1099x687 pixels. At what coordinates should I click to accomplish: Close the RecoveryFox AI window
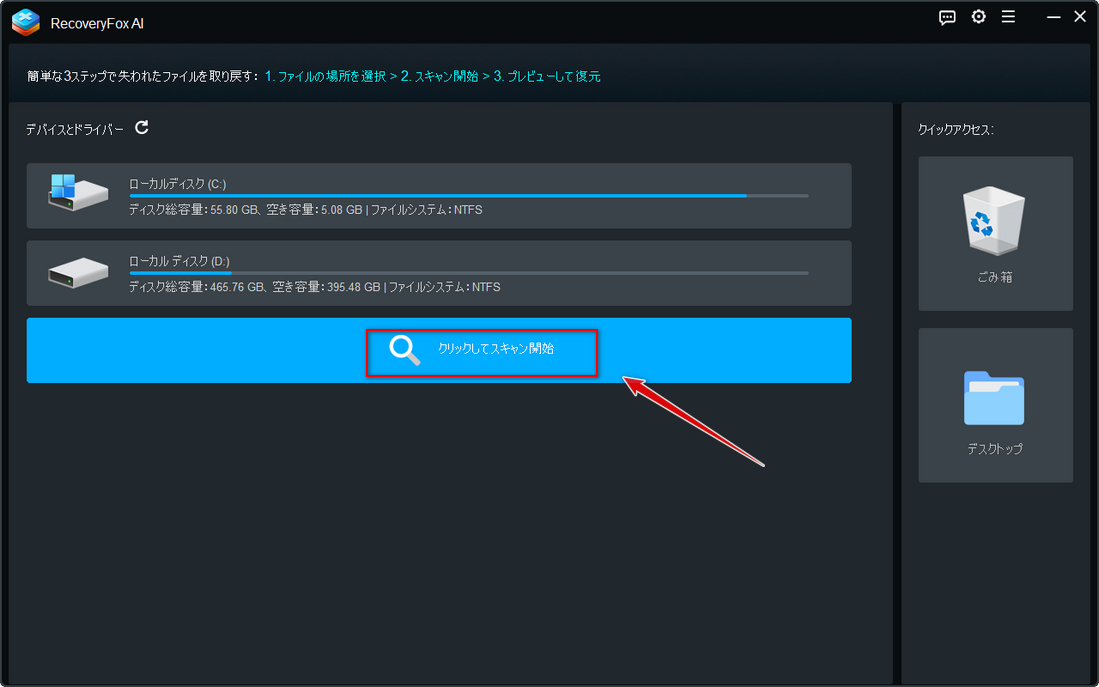[x=1080, y=17]
